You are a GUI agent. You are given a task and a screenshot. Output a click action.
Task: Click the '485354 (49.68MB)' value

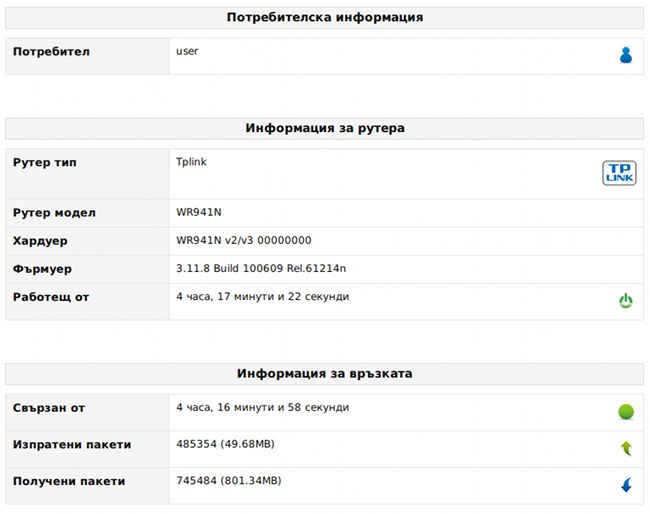226,444
